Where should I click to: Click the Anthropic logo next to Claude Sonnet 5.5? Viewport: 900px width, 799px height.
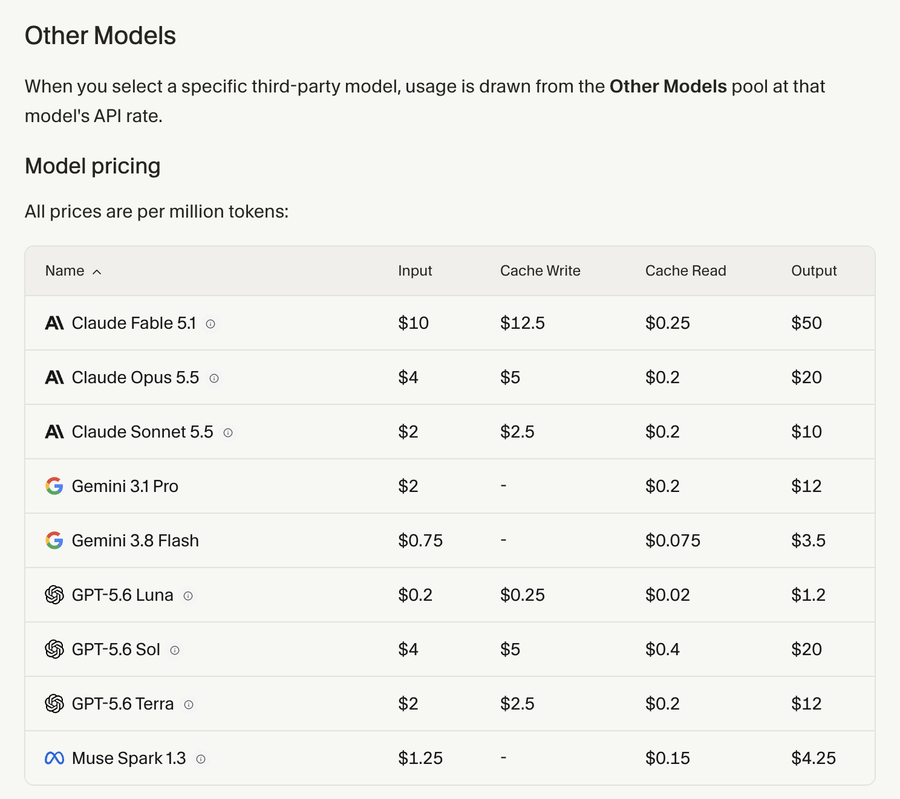(55, 432)
